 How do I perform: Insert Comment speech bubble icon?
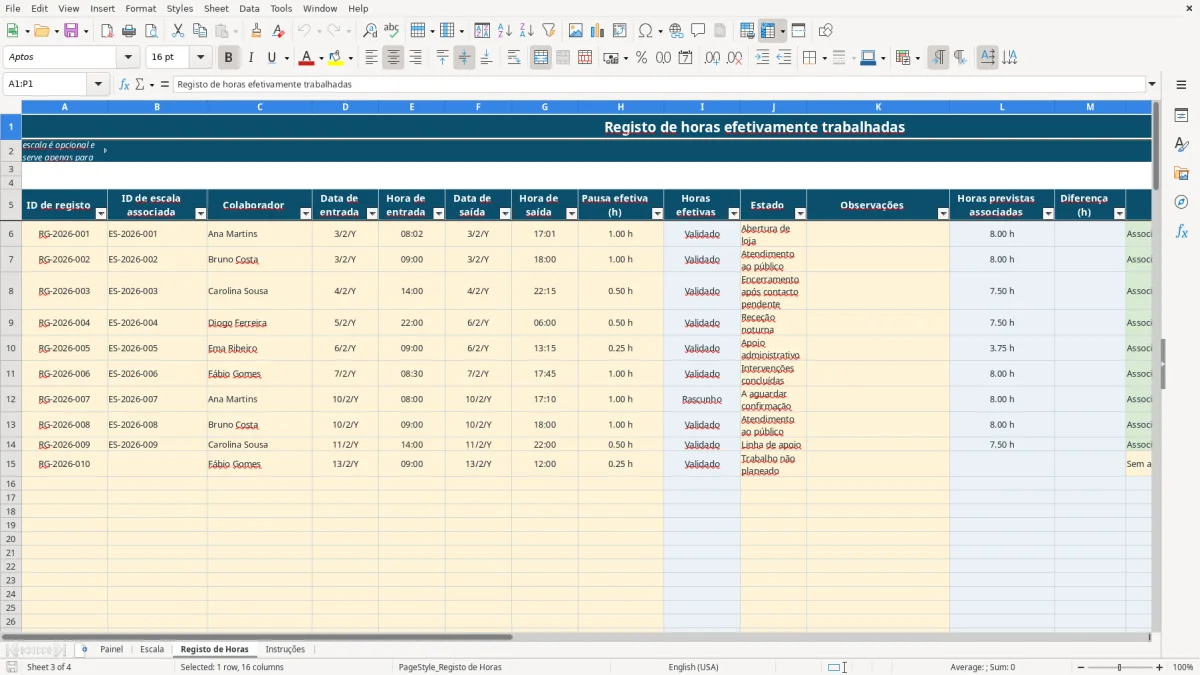click(x=698, y=31)
